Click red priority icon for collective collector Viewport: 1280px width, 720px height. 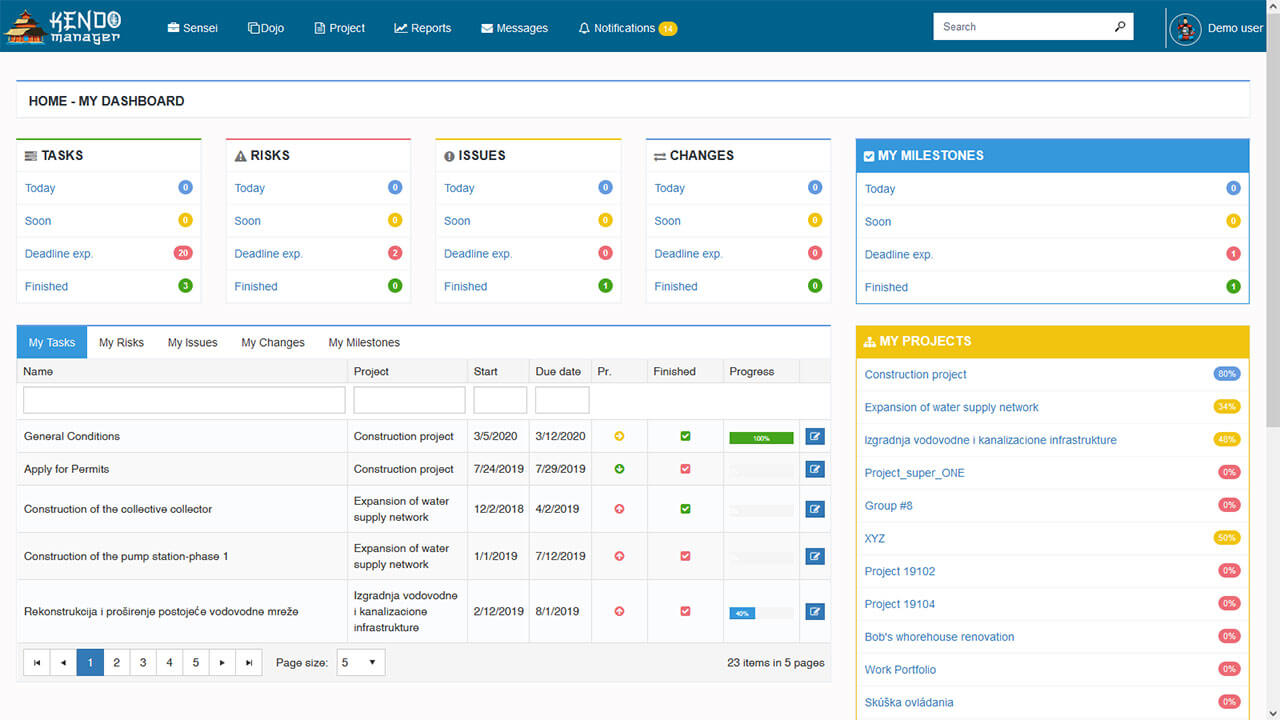(619, 509)
